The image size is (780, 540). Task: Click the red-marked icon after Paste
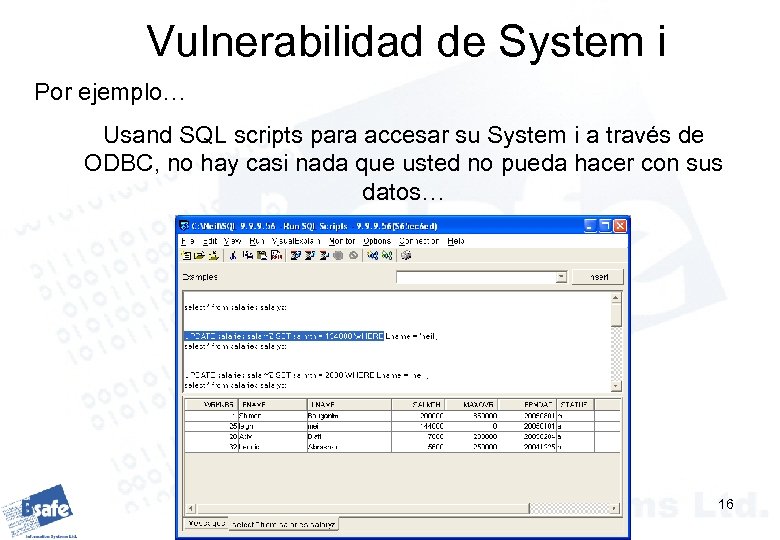click(277, 256)
